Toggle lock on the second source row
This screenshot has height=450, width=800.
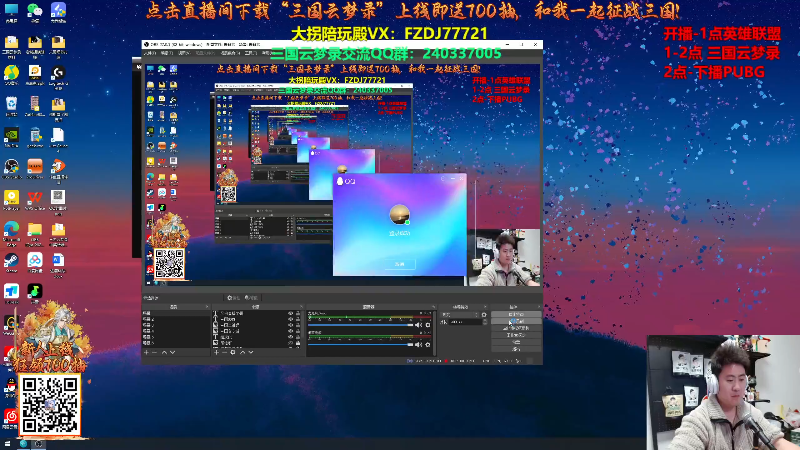tap(298, 319)
